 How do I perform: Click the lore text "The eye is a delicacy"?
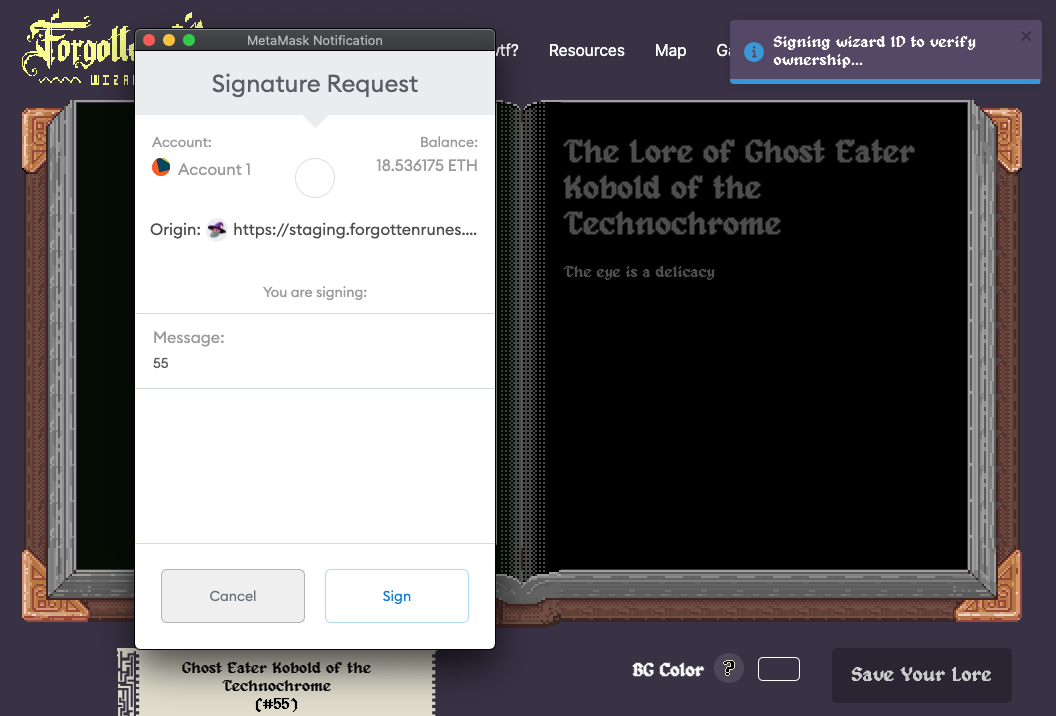639,272
